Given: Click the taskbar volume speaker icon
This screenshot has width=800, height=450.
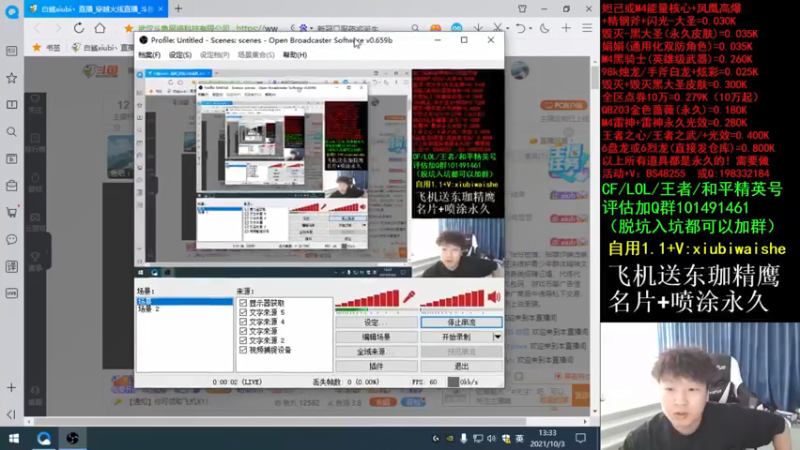Looking at the screenshot, I should coord(491,438).
